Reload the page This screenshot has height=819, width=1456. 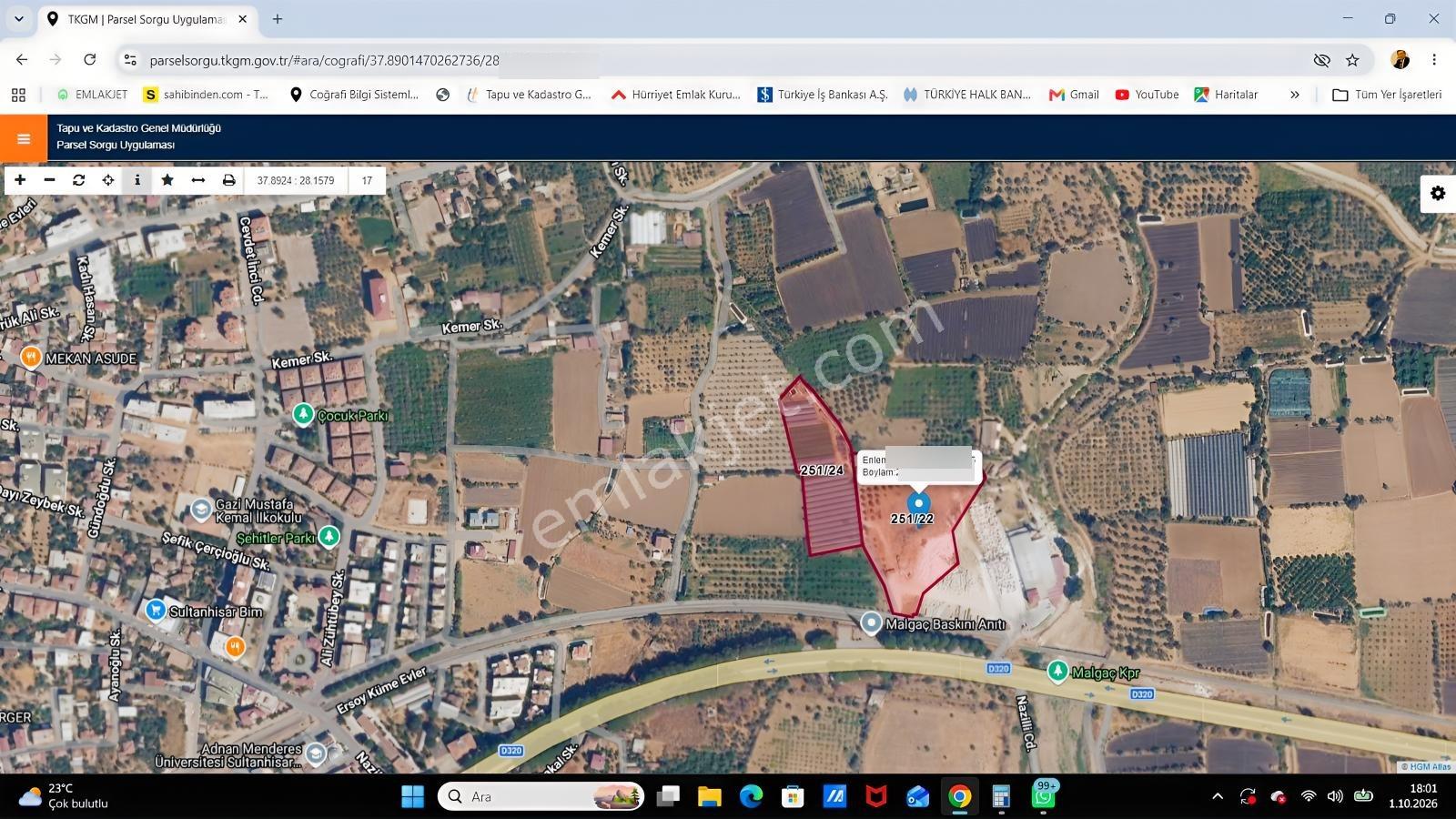tap(89, 60)
